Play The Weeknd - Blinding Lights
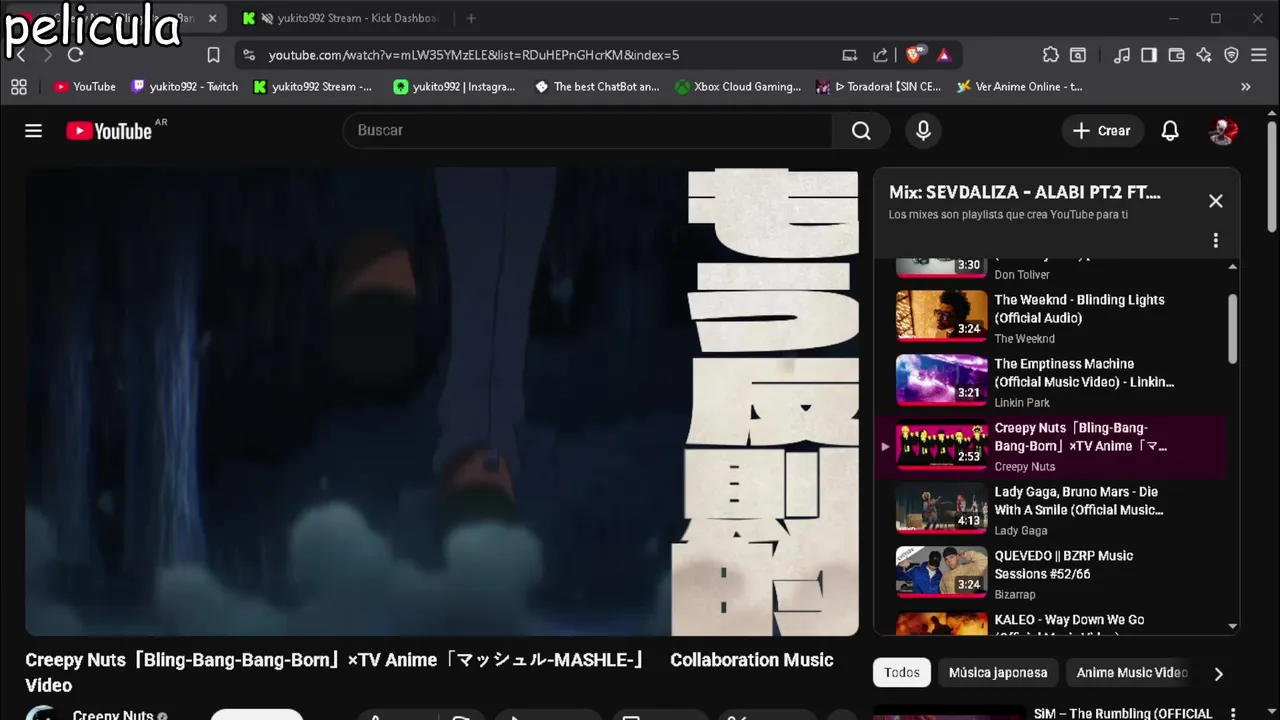This screenshot has width=1280, height=720. click(x=1050, y=318)
